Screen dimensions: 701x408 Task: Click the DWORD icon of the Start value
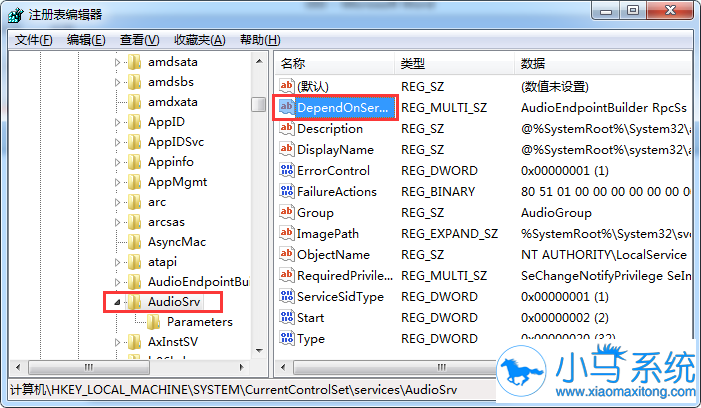[287, 317]
